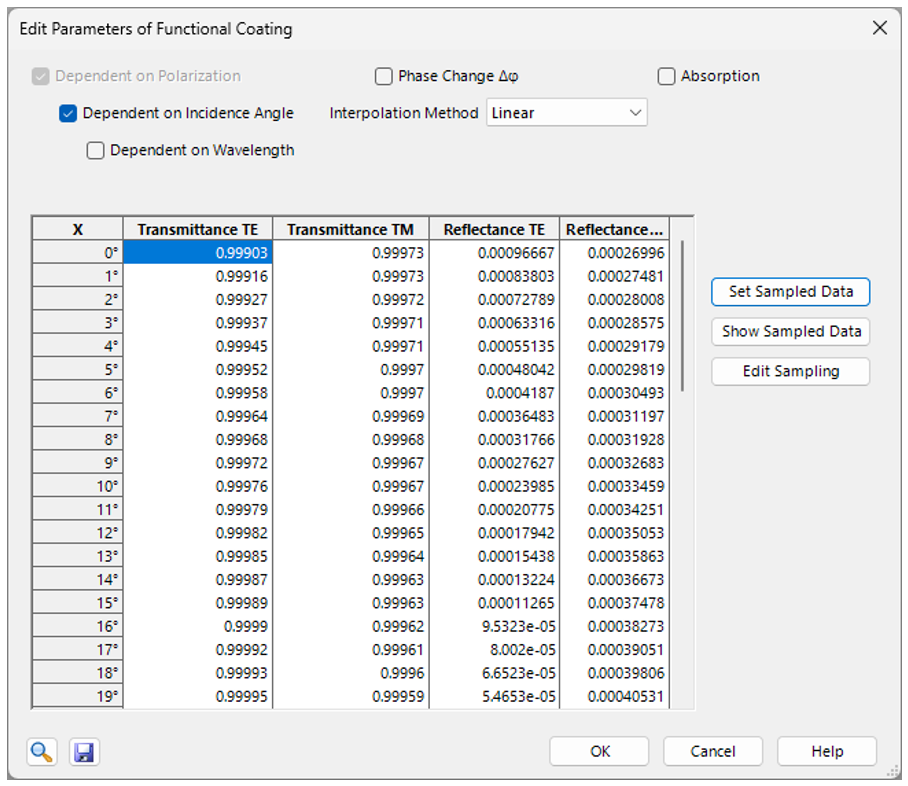The width and height of the screenshot is (908, 786).
Task: Enable the Absorption checkbox
Action: tap(666, 76)
